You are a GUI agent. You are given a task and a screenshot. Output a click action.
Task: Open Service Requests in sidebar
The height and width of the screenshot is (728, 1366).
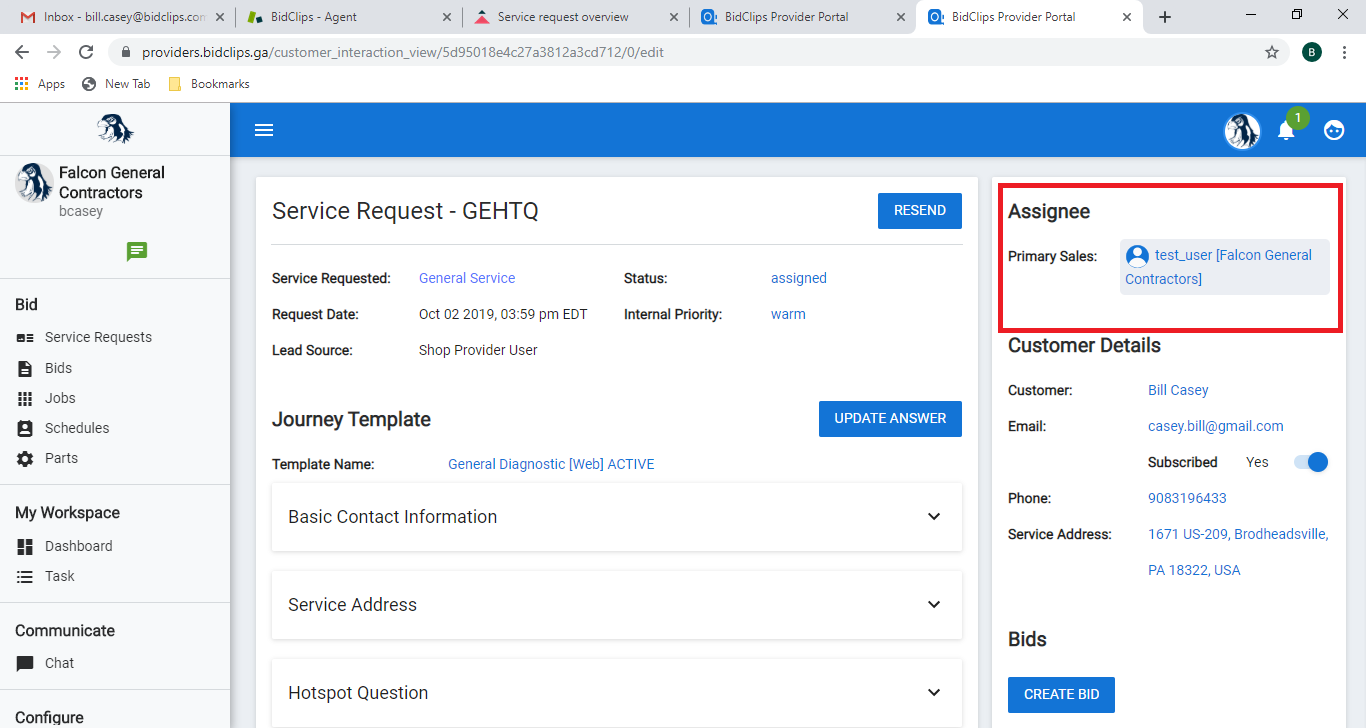tap(98, 337)
